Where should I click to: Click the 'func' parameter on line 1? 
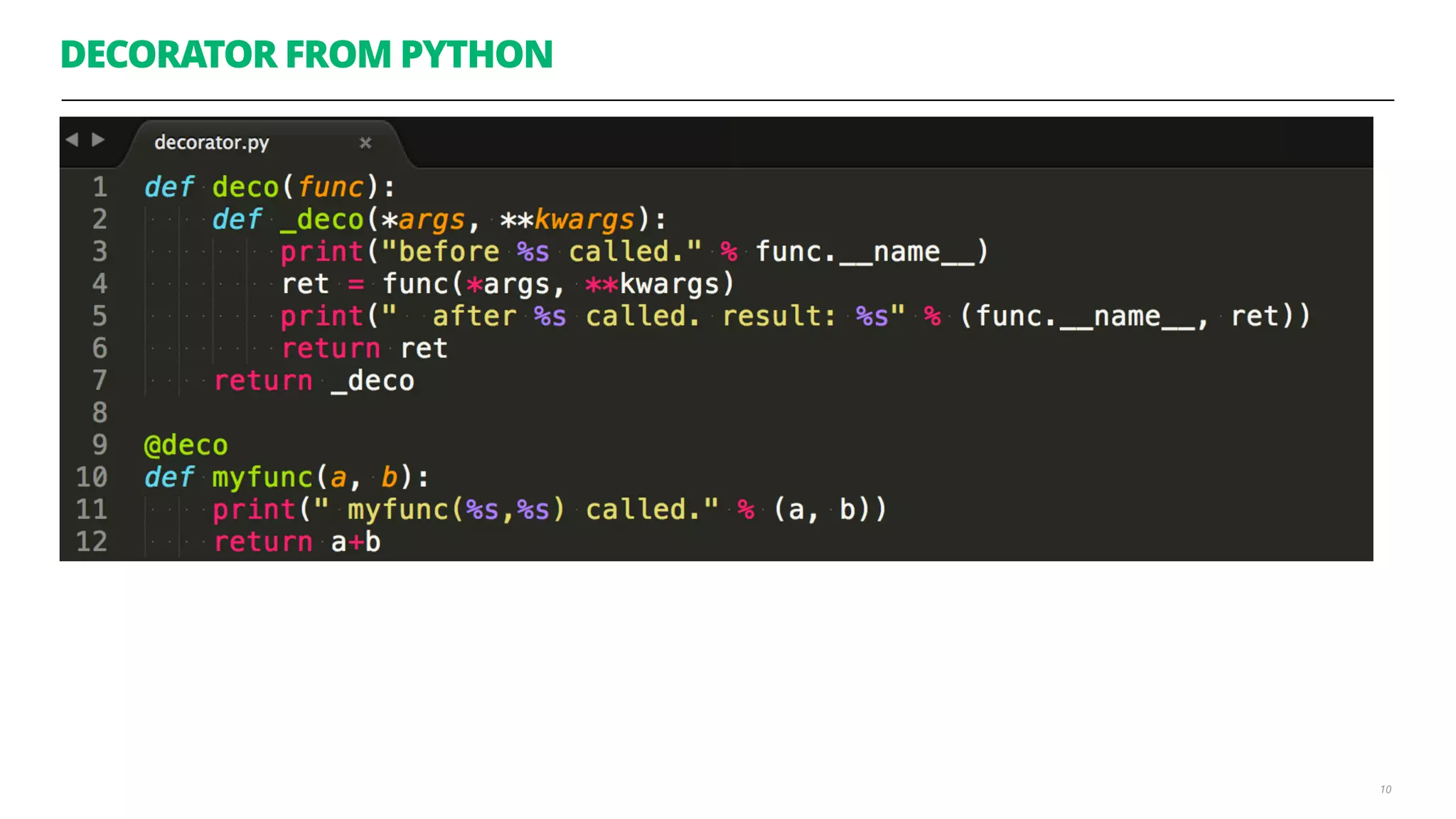(331, 188)
